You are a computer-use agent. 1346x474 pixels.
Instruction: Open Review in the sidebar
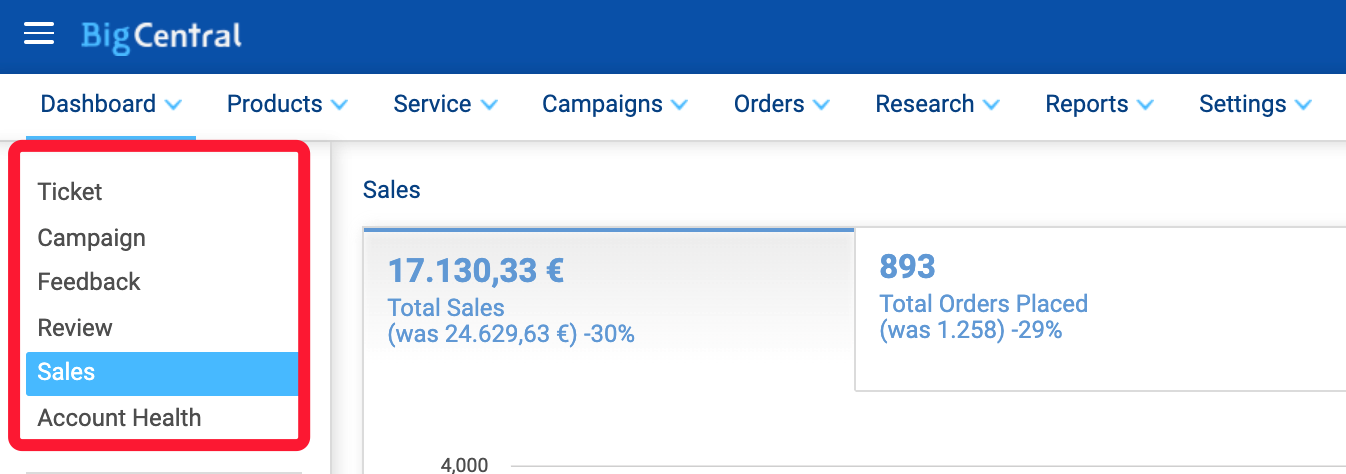162,328
